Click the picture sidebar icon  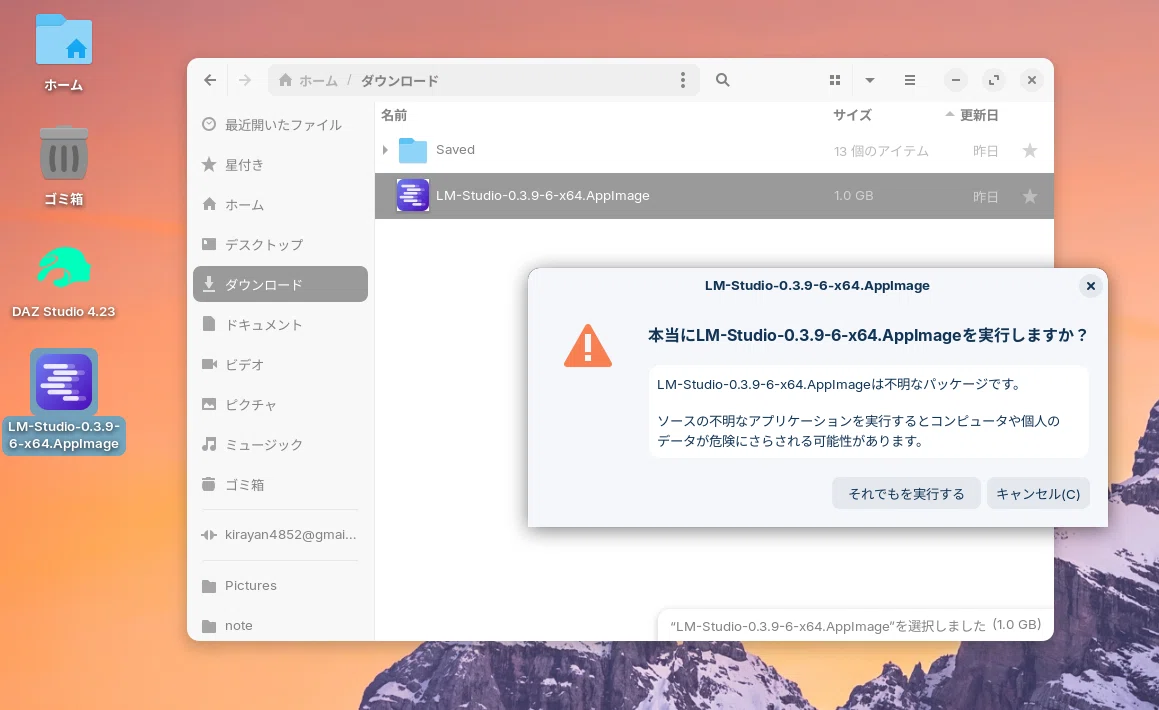pos(209,404)
